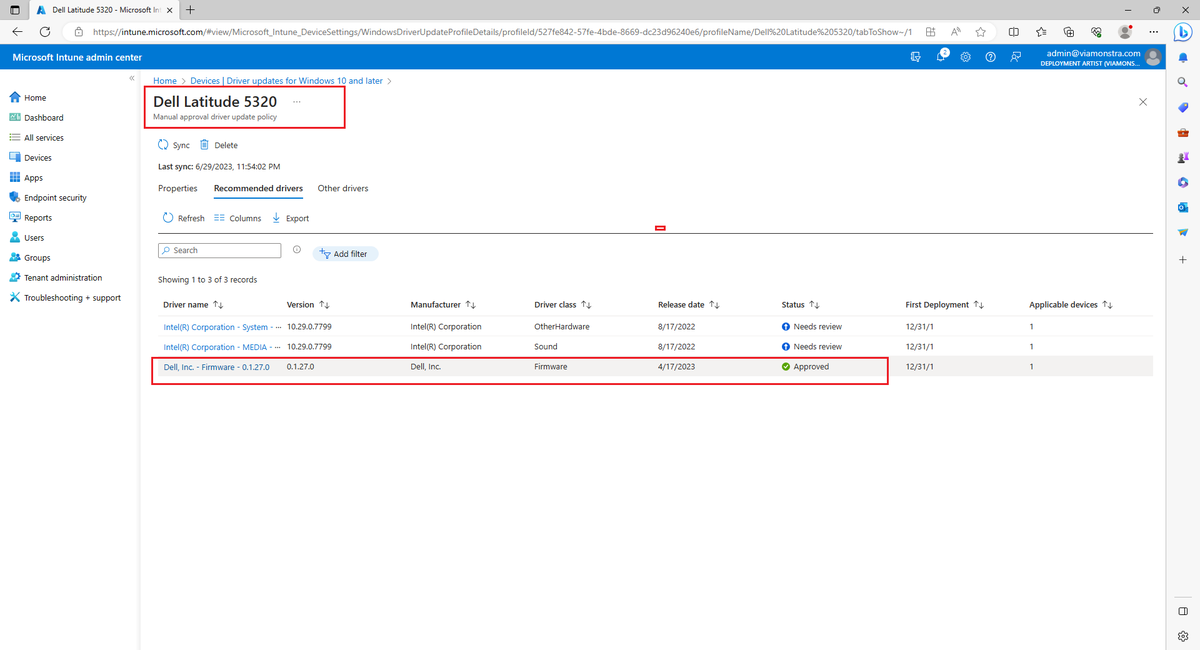Click the settings gear in the Intune header
This screenshot has width=1200, height=650.
tap(965, 57)
